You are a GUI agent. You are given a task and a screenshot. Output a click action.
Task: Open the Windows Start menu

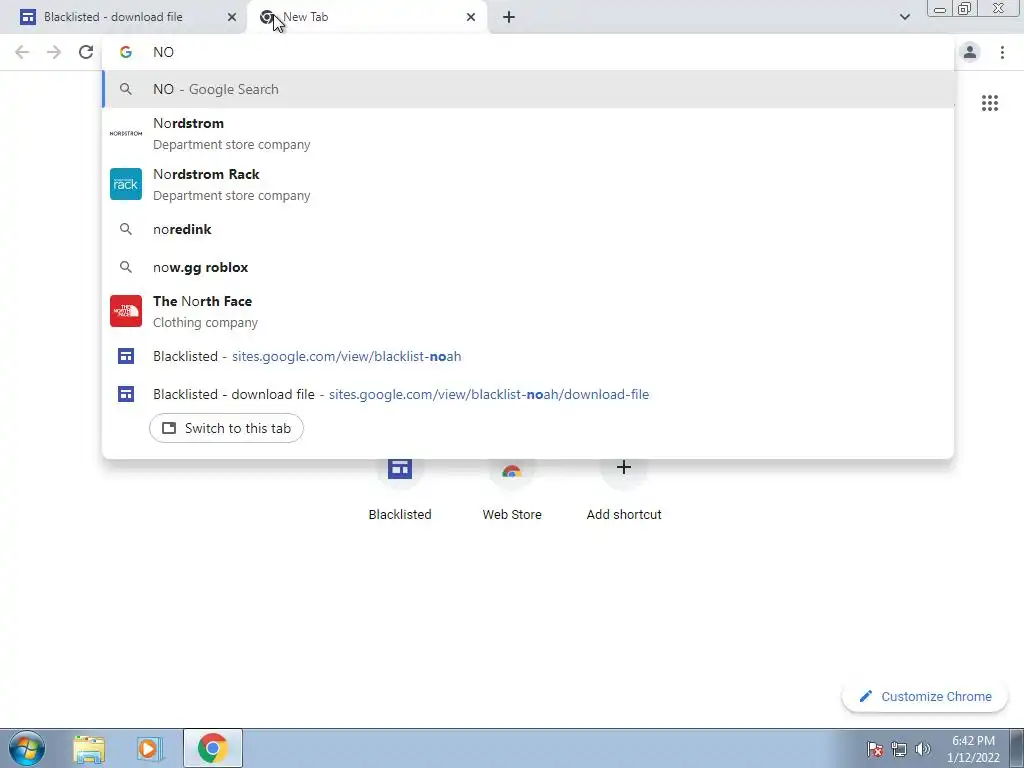(x=27, y=748)
